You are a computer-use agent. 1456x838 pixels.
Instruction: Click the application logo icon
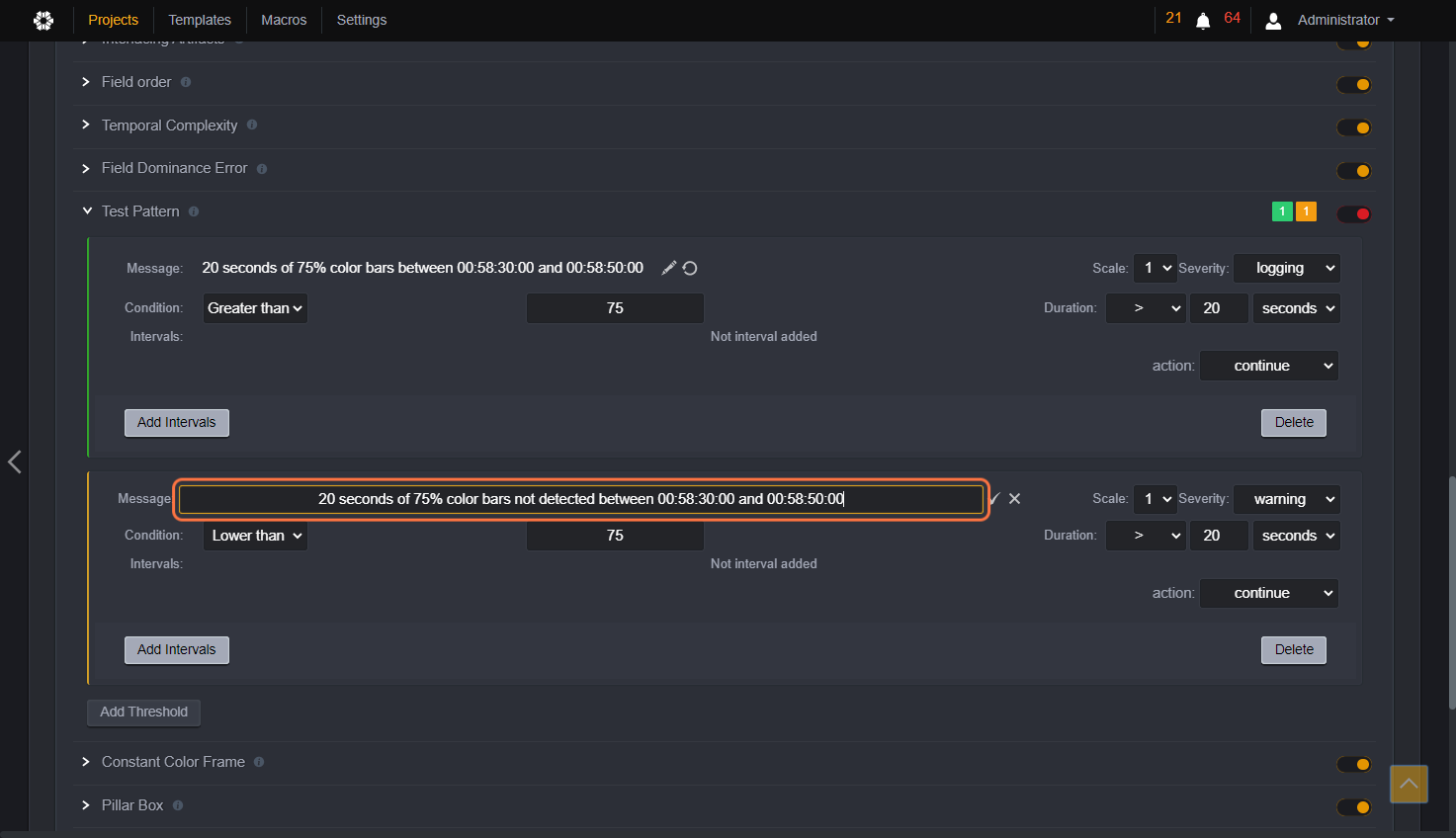43,20
